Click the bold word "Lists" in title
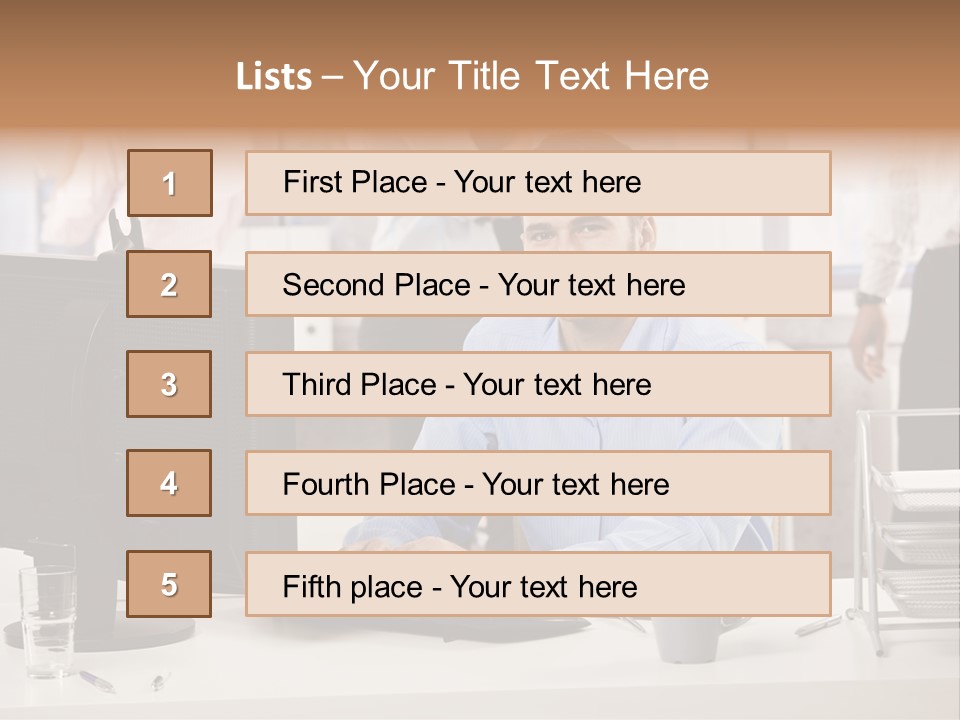This screenshot has height=720, width=960. tap(273, 77)
